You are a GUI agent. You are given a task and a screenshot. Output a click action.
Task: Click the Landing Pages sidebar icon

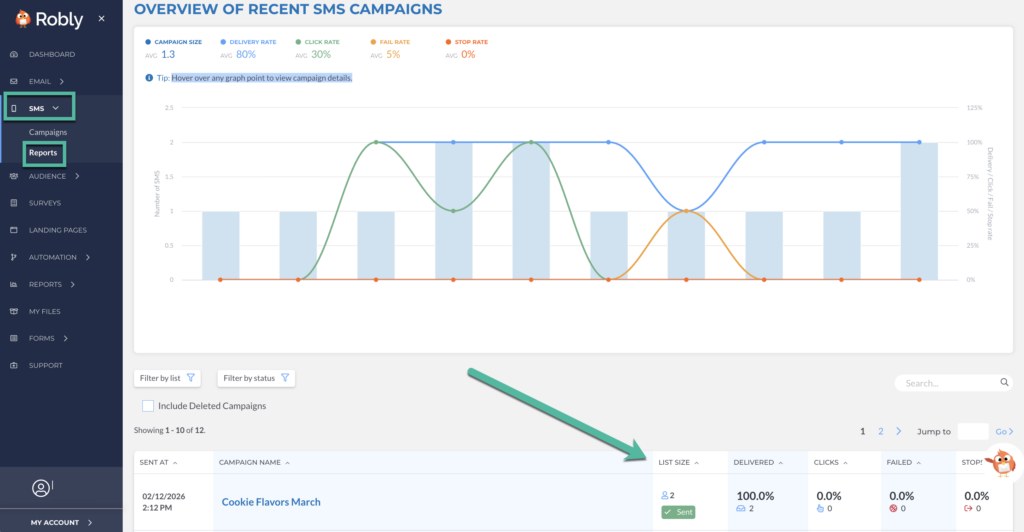pos(14,230)
